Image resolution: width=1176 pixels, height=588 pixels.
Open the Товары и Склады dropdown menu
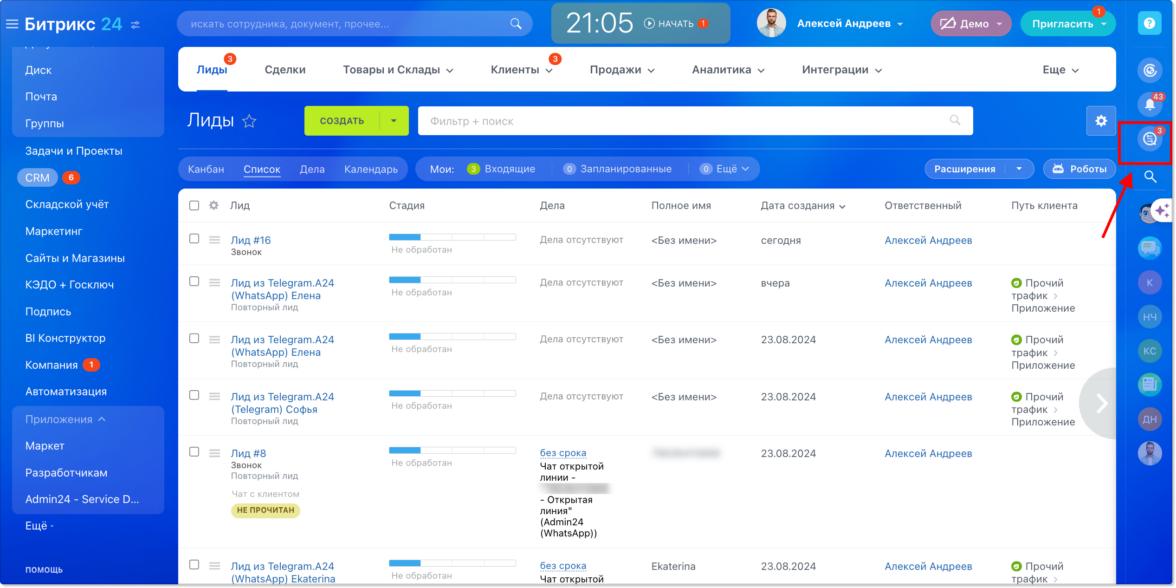(x=398, y=70)
